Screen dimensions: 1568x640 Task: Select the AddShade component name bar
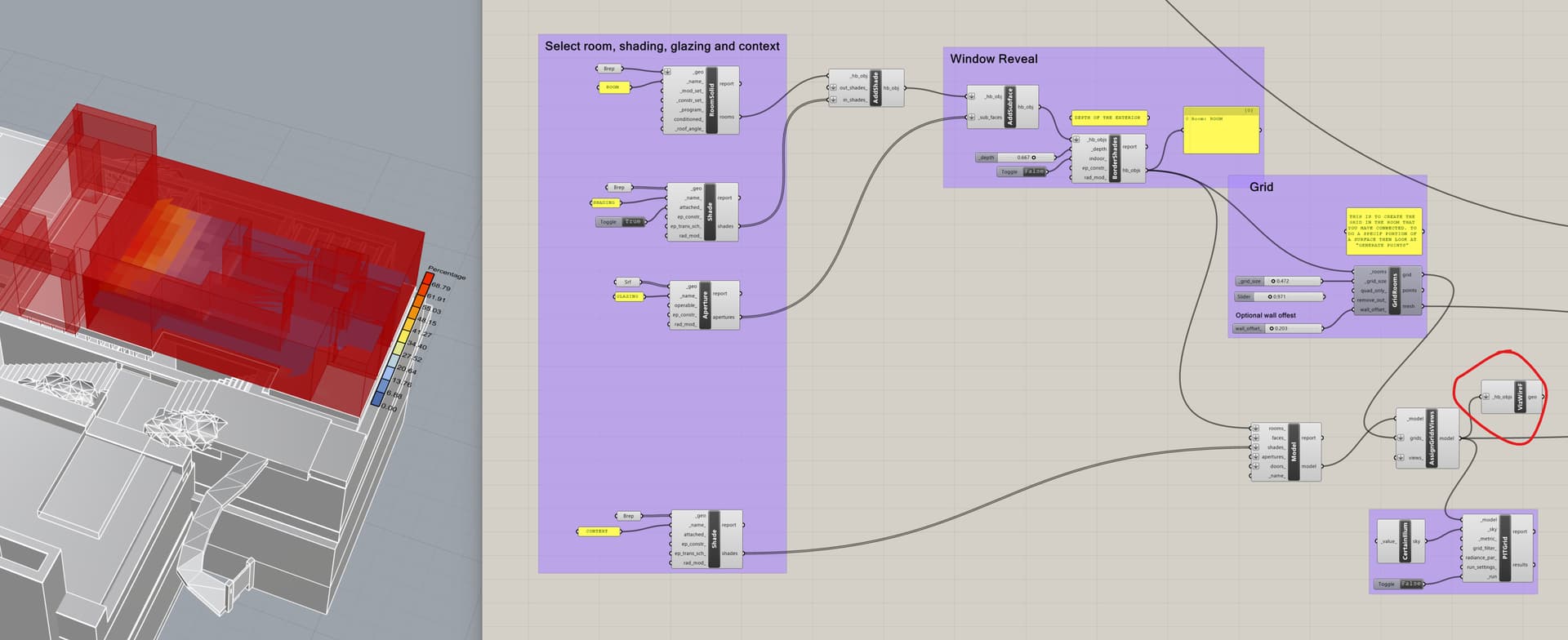pos(875,88)
